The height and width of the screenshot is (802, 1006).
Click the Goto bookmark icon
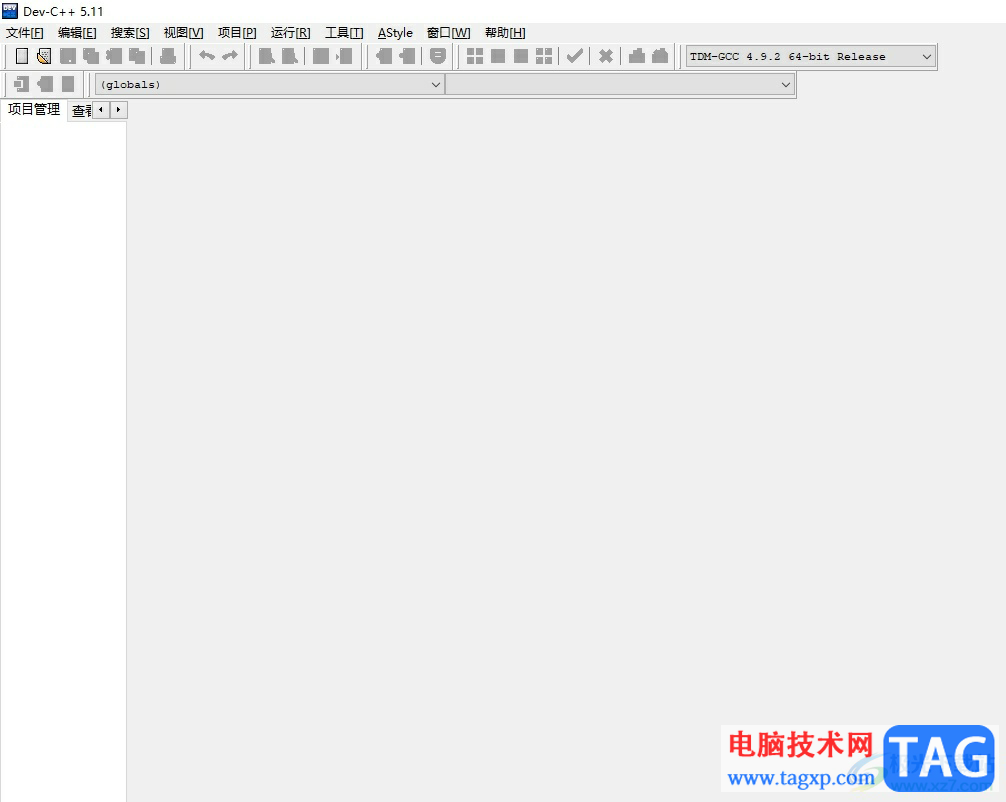tap(68, 84)
